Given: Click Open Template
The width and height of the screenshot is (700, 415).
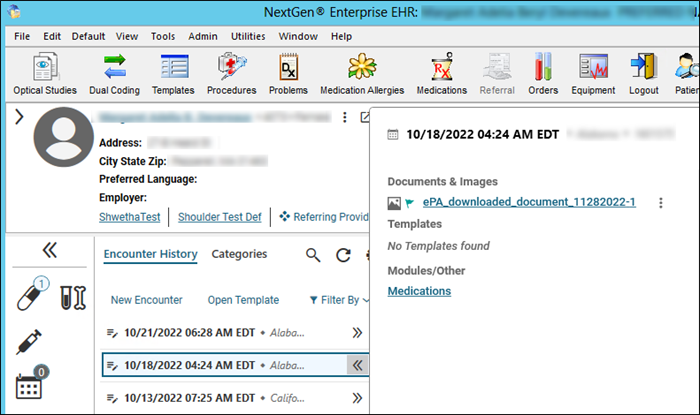Looking at the screenshot, I should click(243, 300).
